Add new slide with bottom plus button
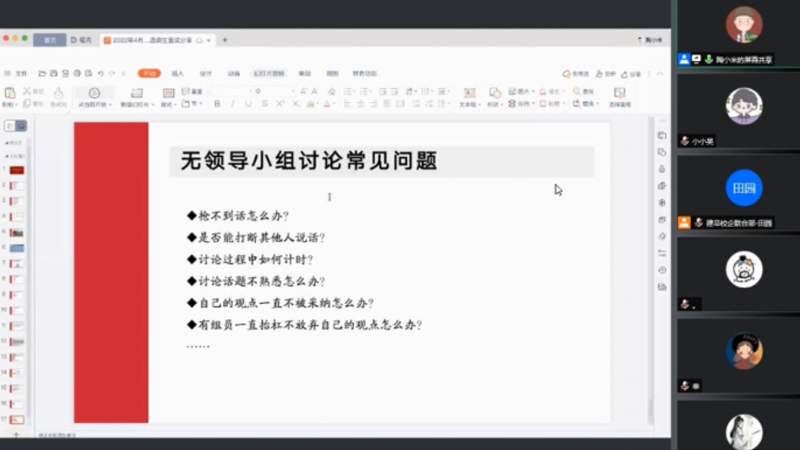 [16, 434]
